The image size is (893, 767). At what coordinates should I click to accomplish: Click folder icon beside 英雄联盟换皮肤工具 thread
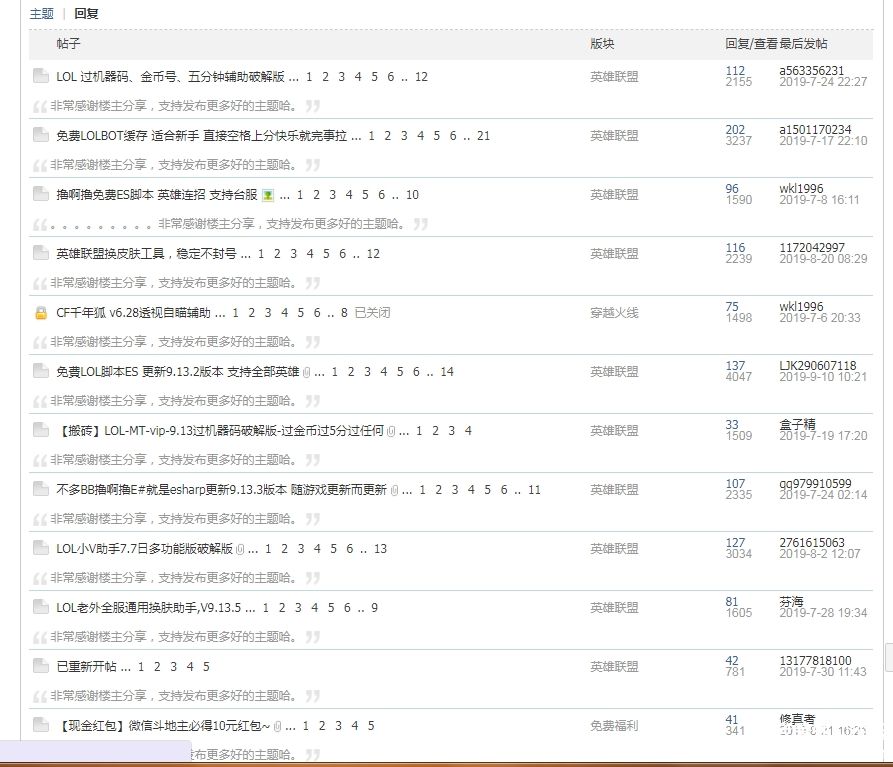tap(40, 253)
